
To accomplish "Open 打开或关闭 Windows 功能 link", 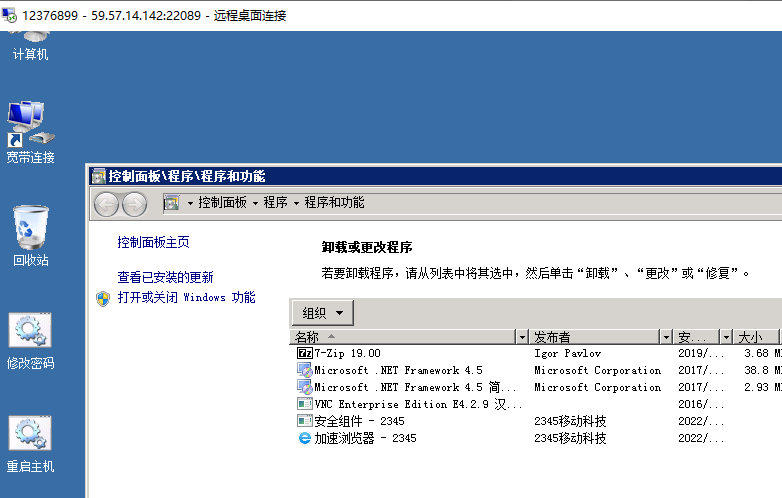I will (187, 298).
